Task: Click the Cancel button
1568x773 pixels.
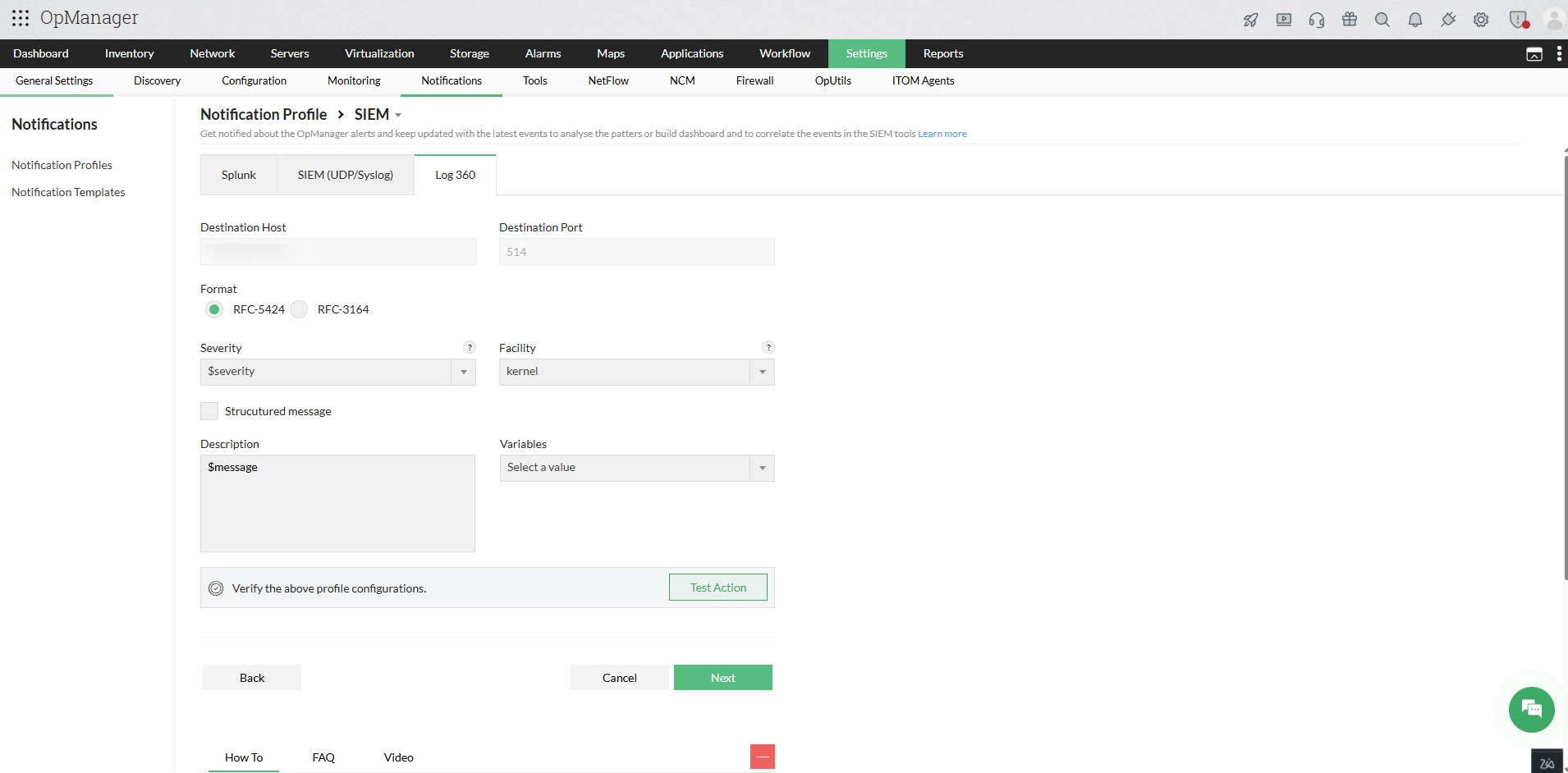Action: click(x=620, y=678)
